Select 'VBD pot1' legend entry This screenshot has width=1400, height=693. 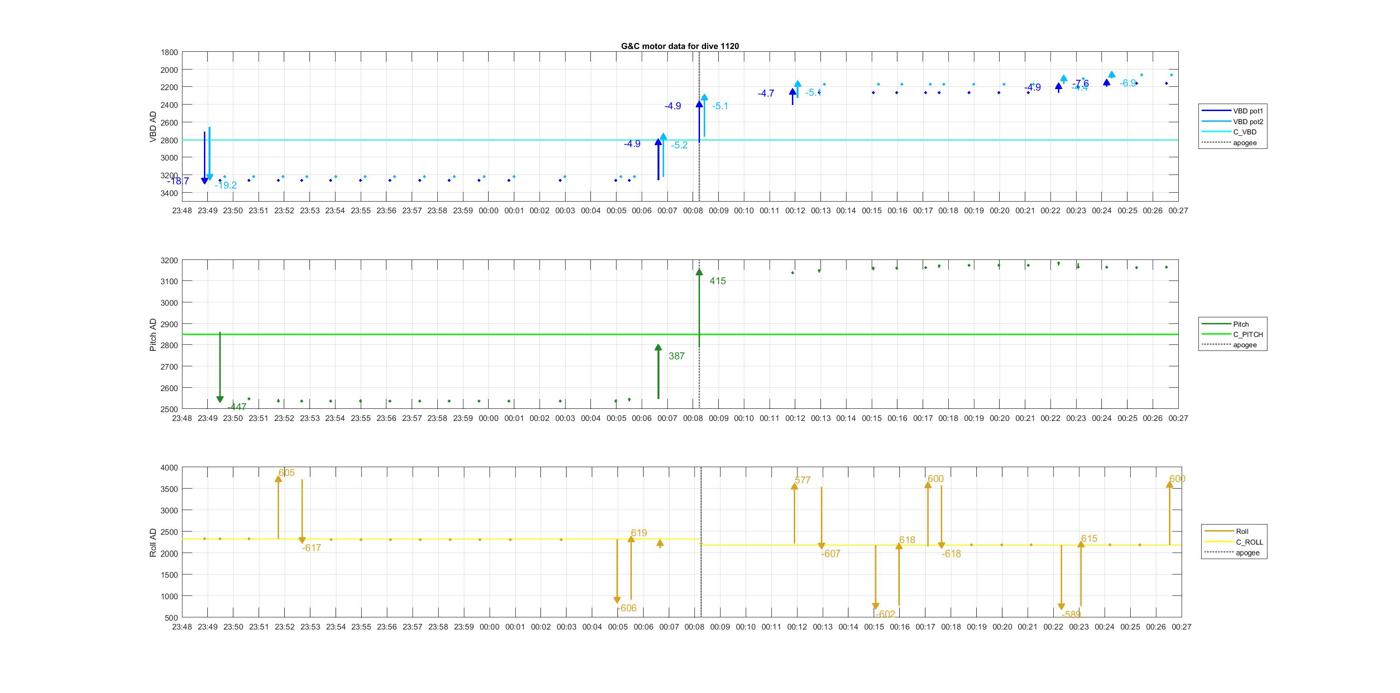[x=1234, y=111]
